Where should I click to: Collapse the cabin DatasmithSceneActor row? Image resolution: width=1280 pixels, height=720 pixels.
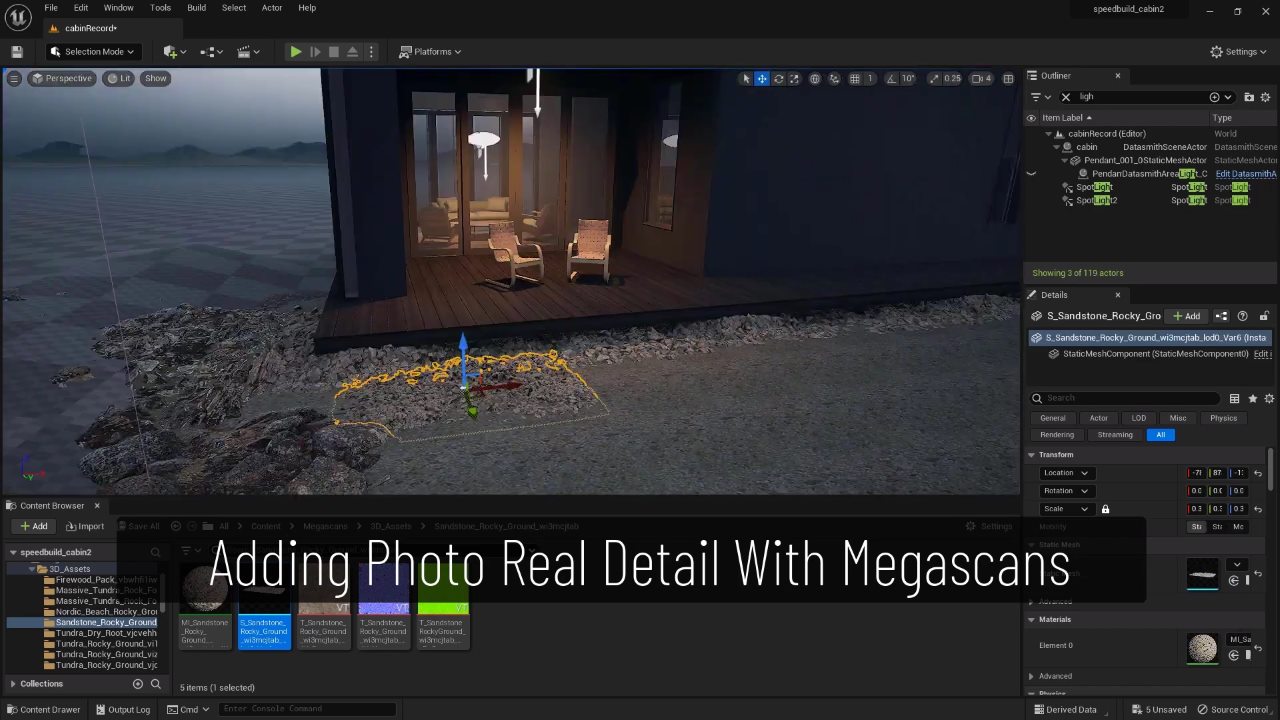pyautogui.click(x=1056, y=147)
